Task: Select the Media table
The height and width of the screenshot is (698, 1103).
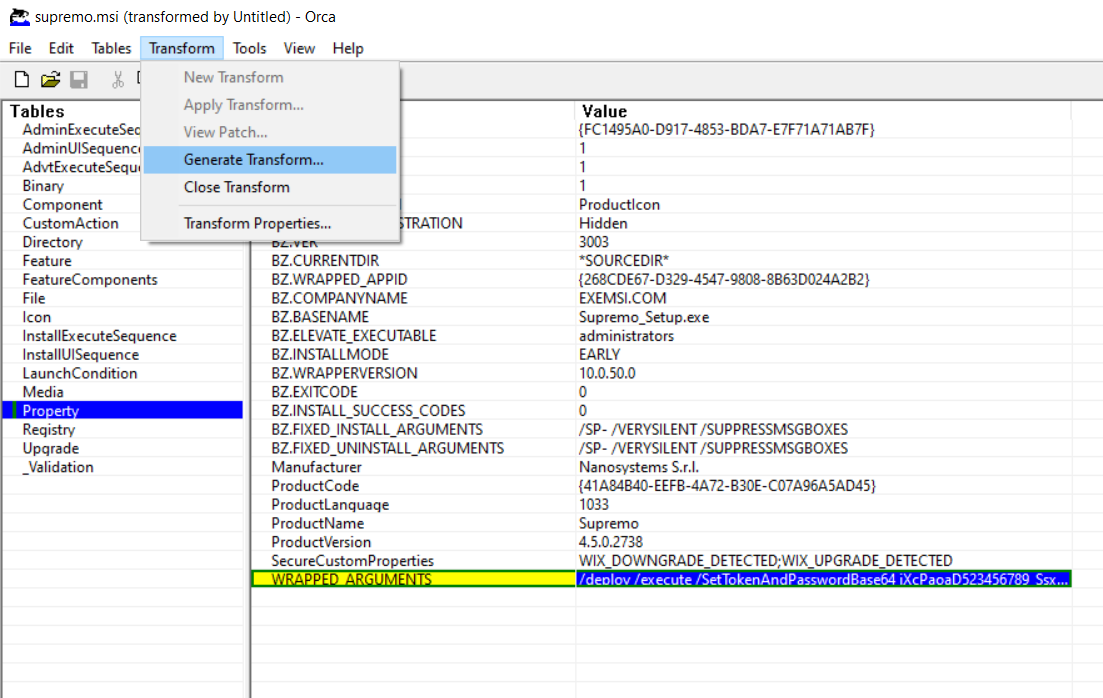Action: point(43,392)
